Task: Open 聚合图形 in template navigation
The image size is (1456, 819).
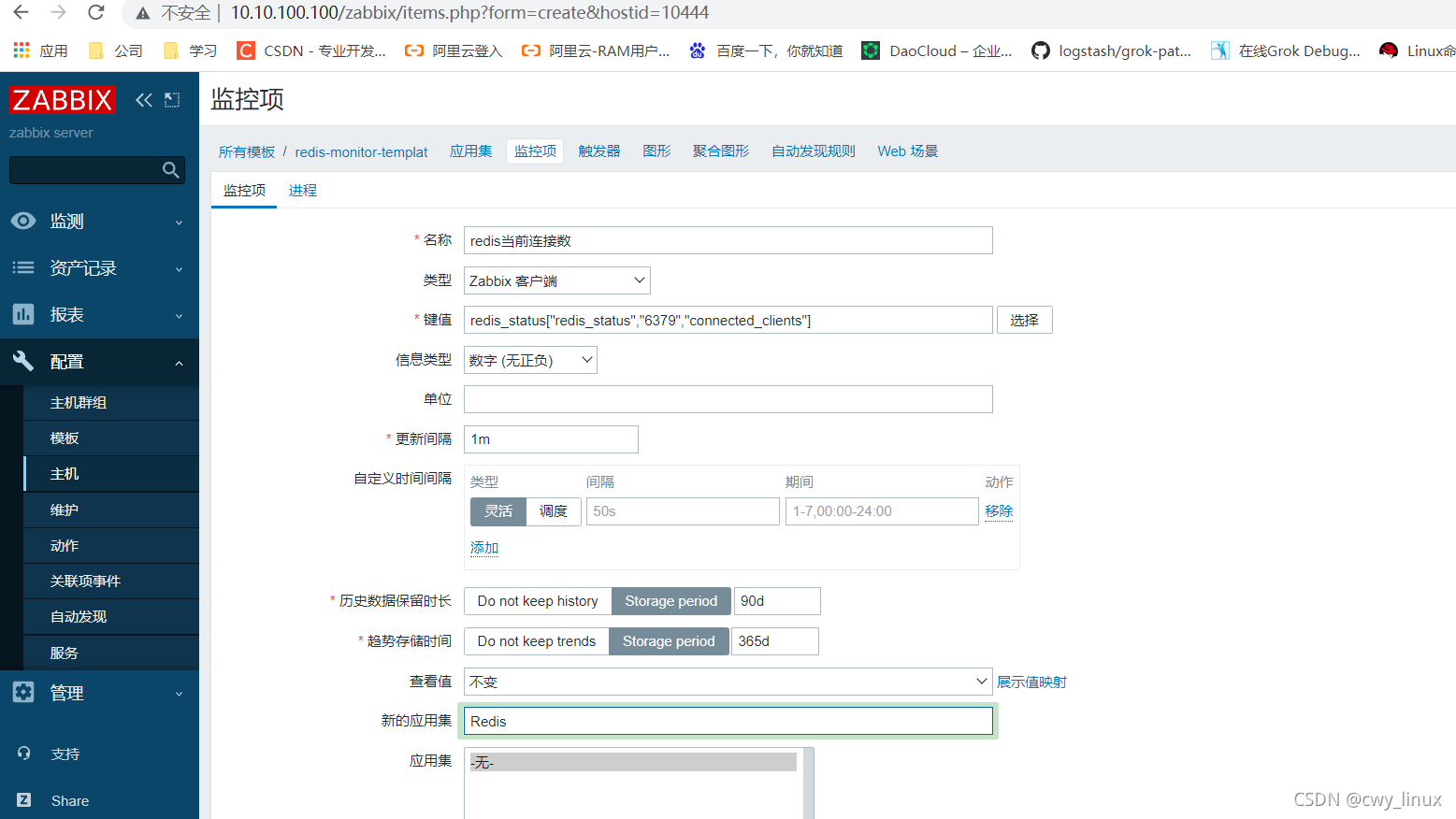Action: (721, 151)
